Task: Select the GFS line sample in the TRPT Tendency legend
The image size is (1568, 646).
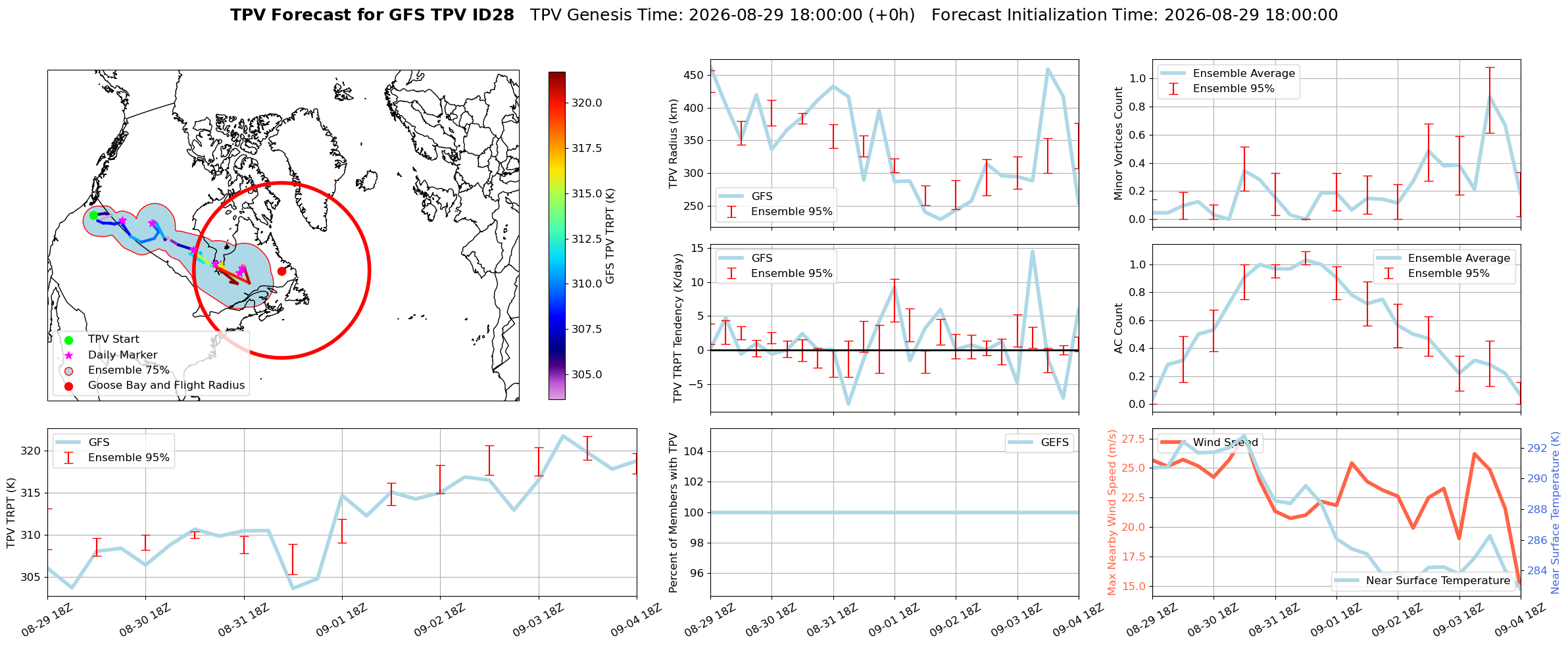Action: pos(731,258)
